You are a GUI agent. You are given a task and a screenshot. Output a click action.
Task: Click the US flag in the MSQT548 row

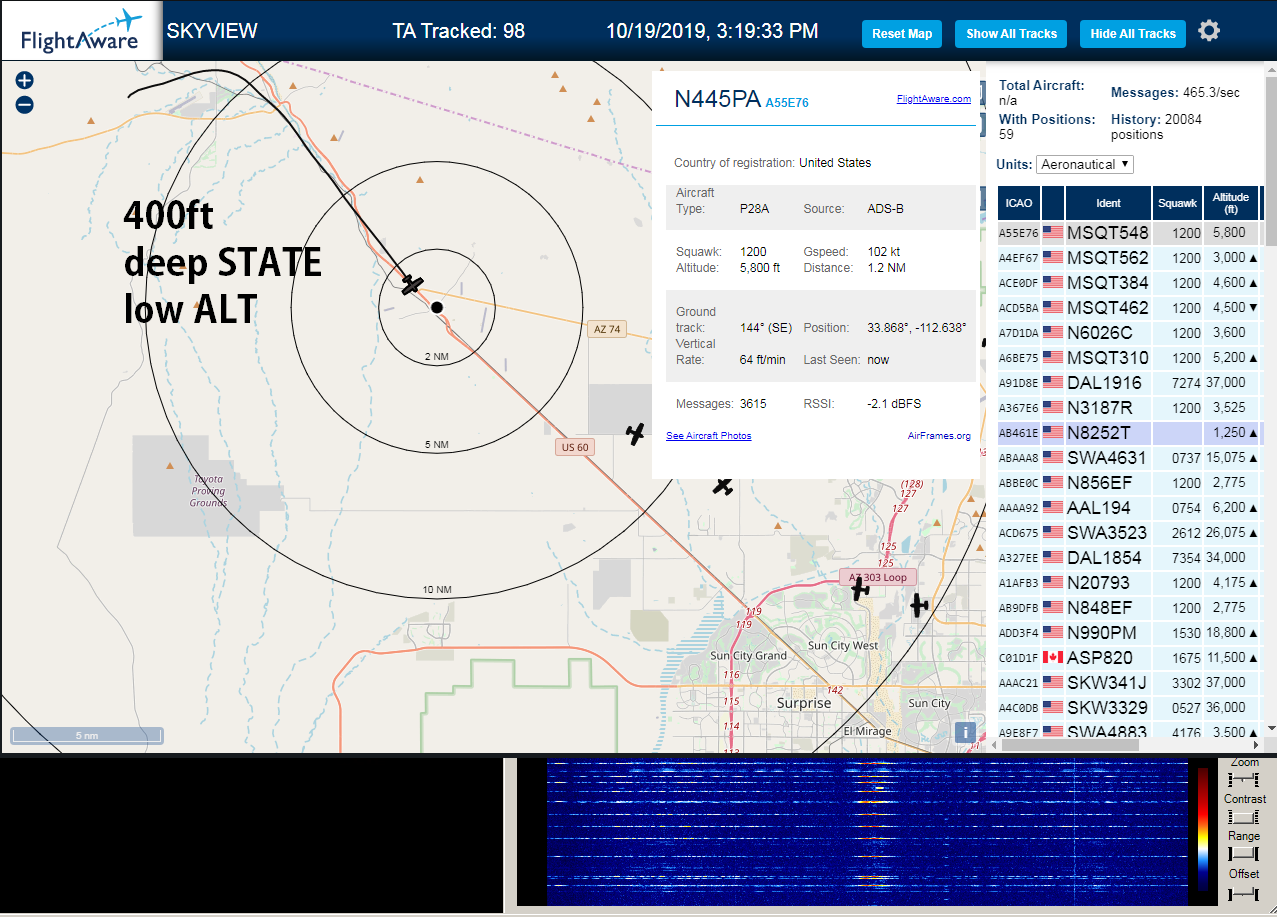point(1052,232)
